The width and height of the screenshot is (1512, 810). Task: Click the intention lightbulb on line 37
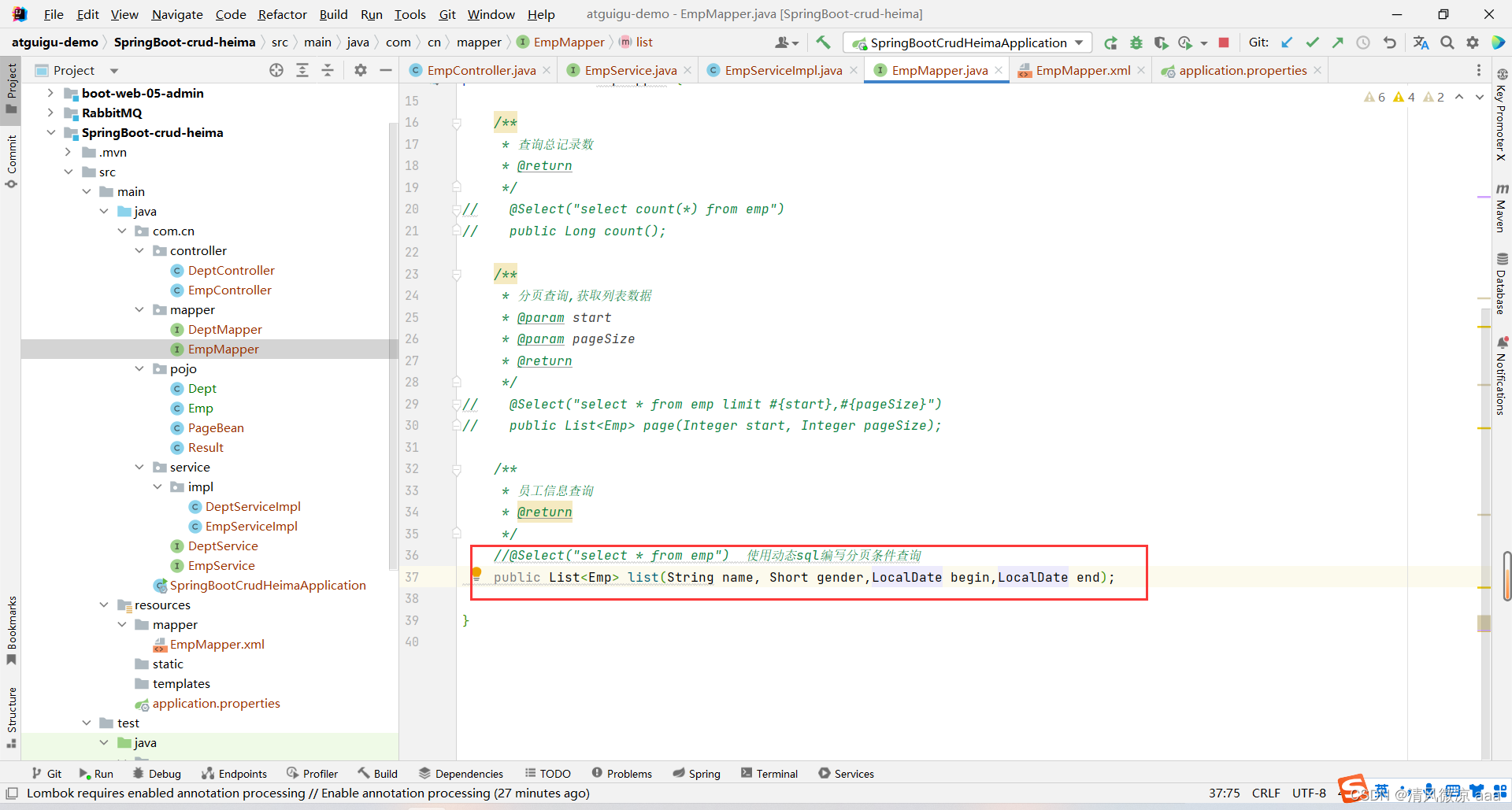point(476,575)
